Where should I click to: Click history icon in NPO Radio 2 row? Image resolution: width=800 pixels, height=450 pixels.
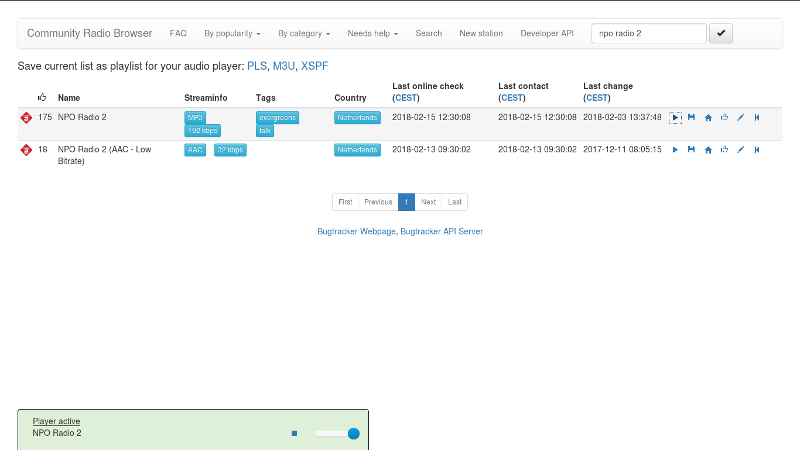pos(757,117)
